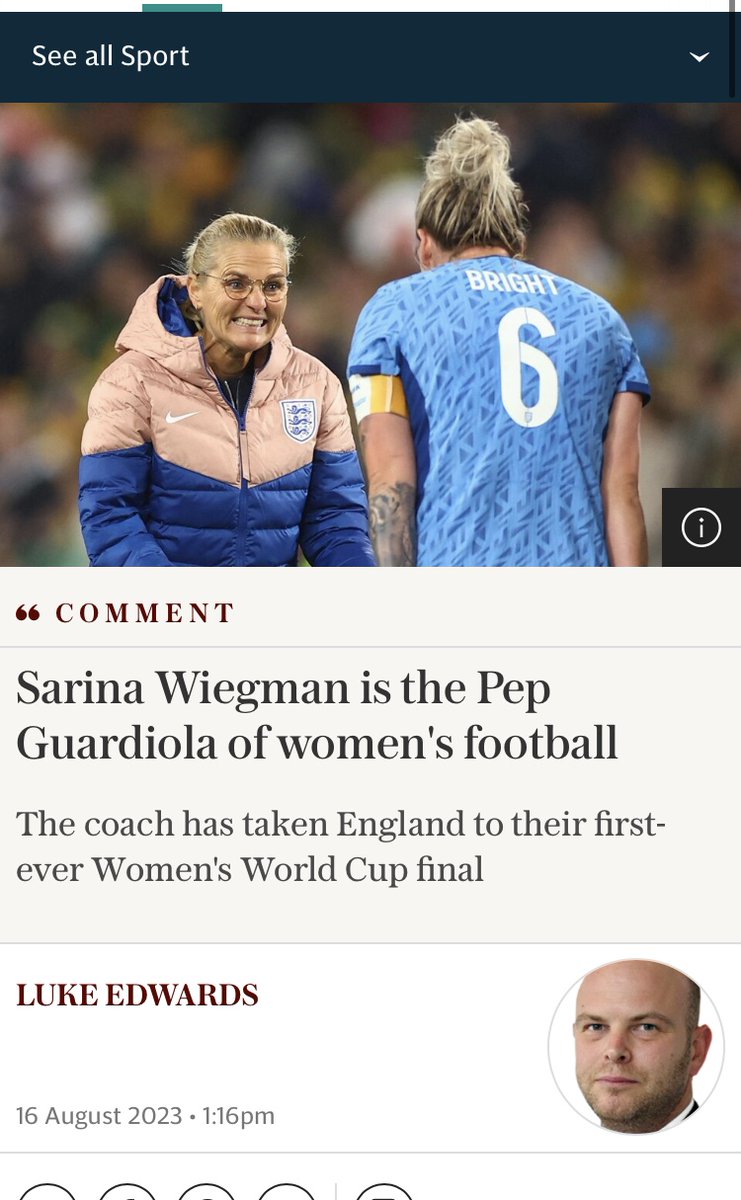Tap the first circular share icon below date
This screenshot has height=1200, width=741.
tap(47, 1192)
